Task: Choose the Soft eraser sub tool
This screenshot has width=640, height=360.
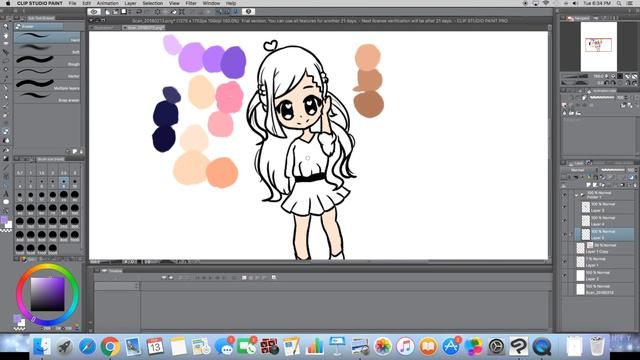Action: 47,50
